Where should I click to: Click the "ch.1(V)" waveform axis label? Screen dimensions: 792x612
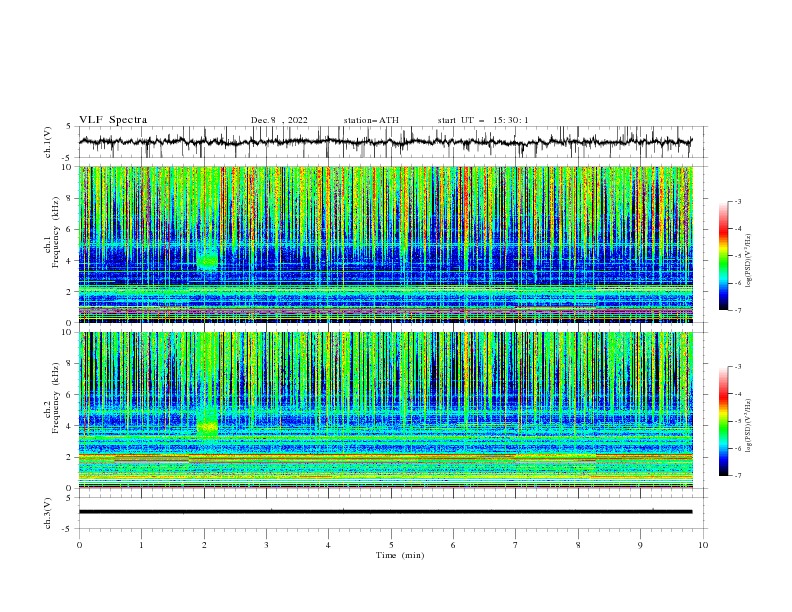48,142
